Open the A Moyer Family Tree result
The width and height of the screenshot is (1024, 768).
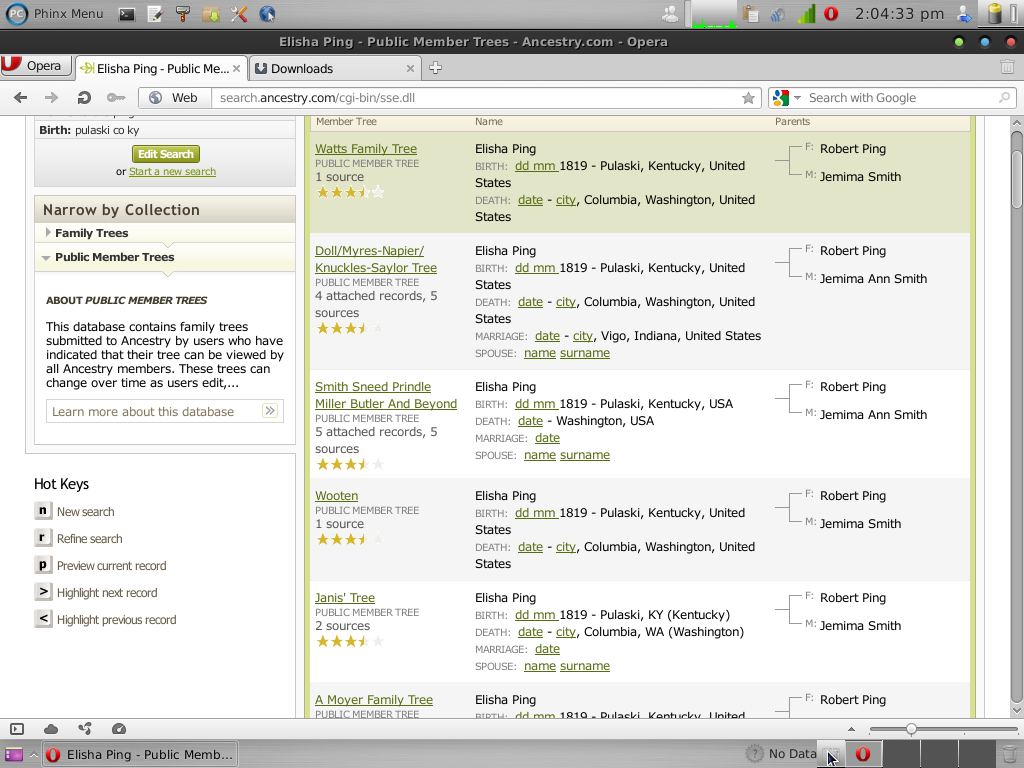374,699
